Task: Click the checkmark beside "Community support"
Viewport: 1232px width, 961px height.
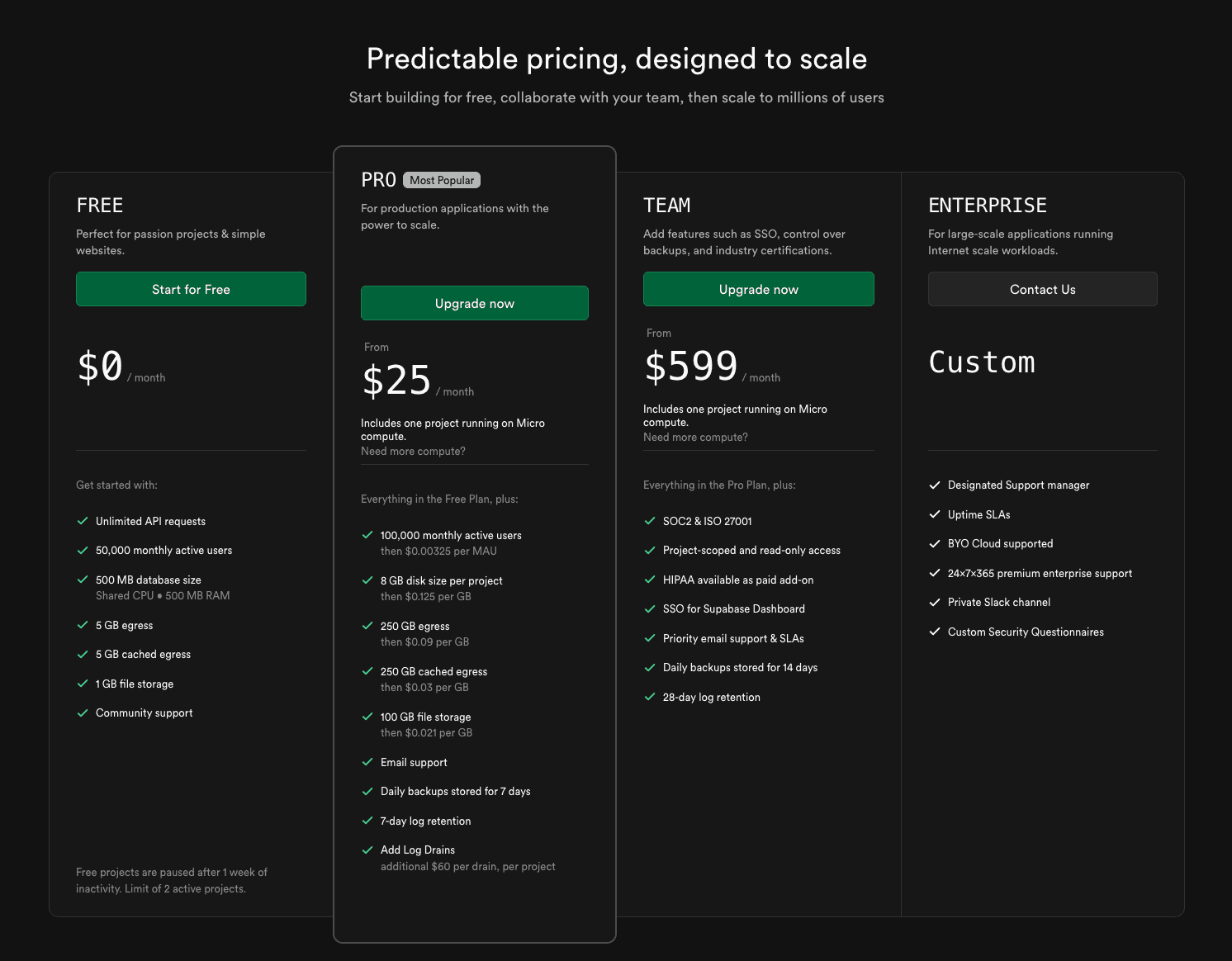Action: [x=83, y=712]
